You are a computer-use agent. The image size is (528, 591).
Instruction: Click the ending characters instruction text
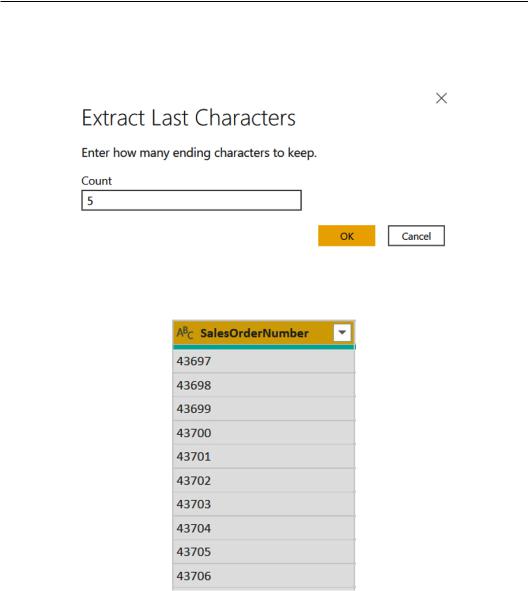tap(199, 153)
